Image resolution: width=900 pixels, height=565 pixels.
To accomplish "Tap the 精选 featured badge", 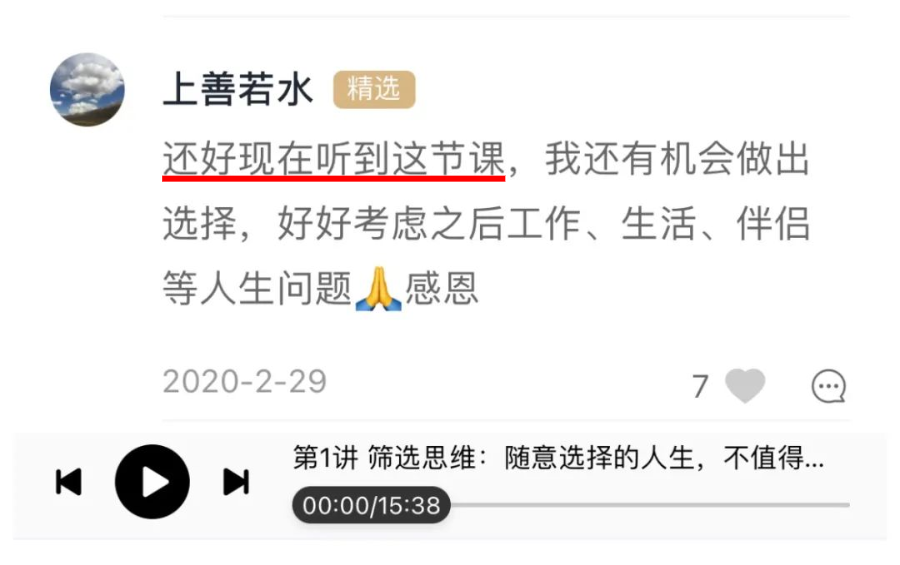I will pyautogui.click(x=374, y=90).
